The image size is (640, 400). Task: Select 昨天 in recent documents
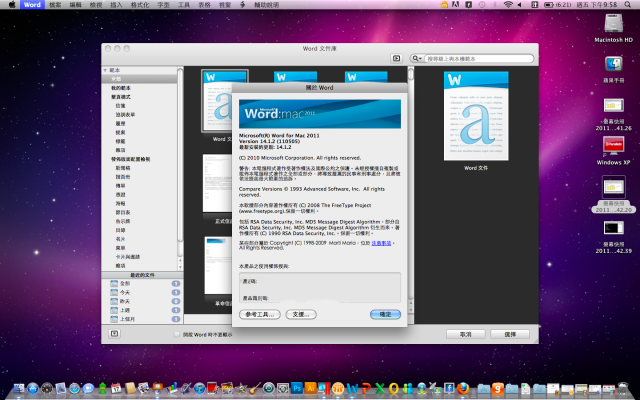(x=141, y=301)
